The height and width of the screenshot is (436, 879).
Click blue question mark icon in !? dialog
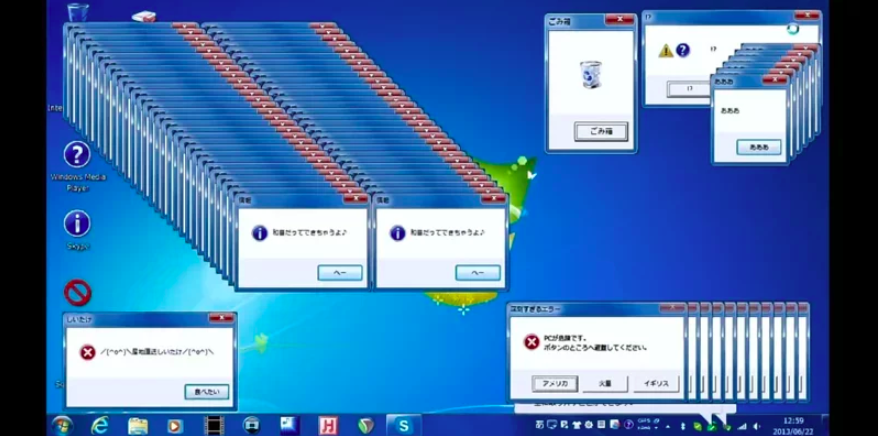pos(682,50)
